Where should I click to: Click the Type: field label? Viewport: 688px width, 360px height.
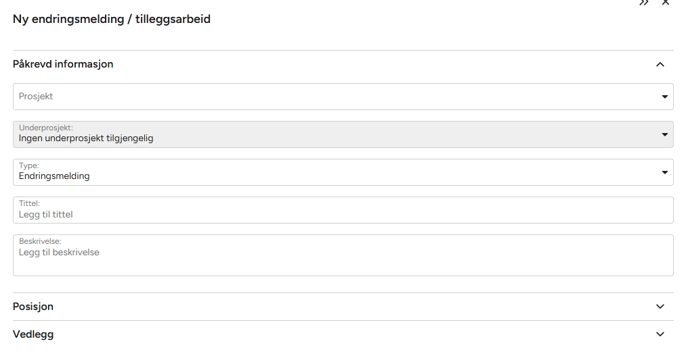pos(29,166)
